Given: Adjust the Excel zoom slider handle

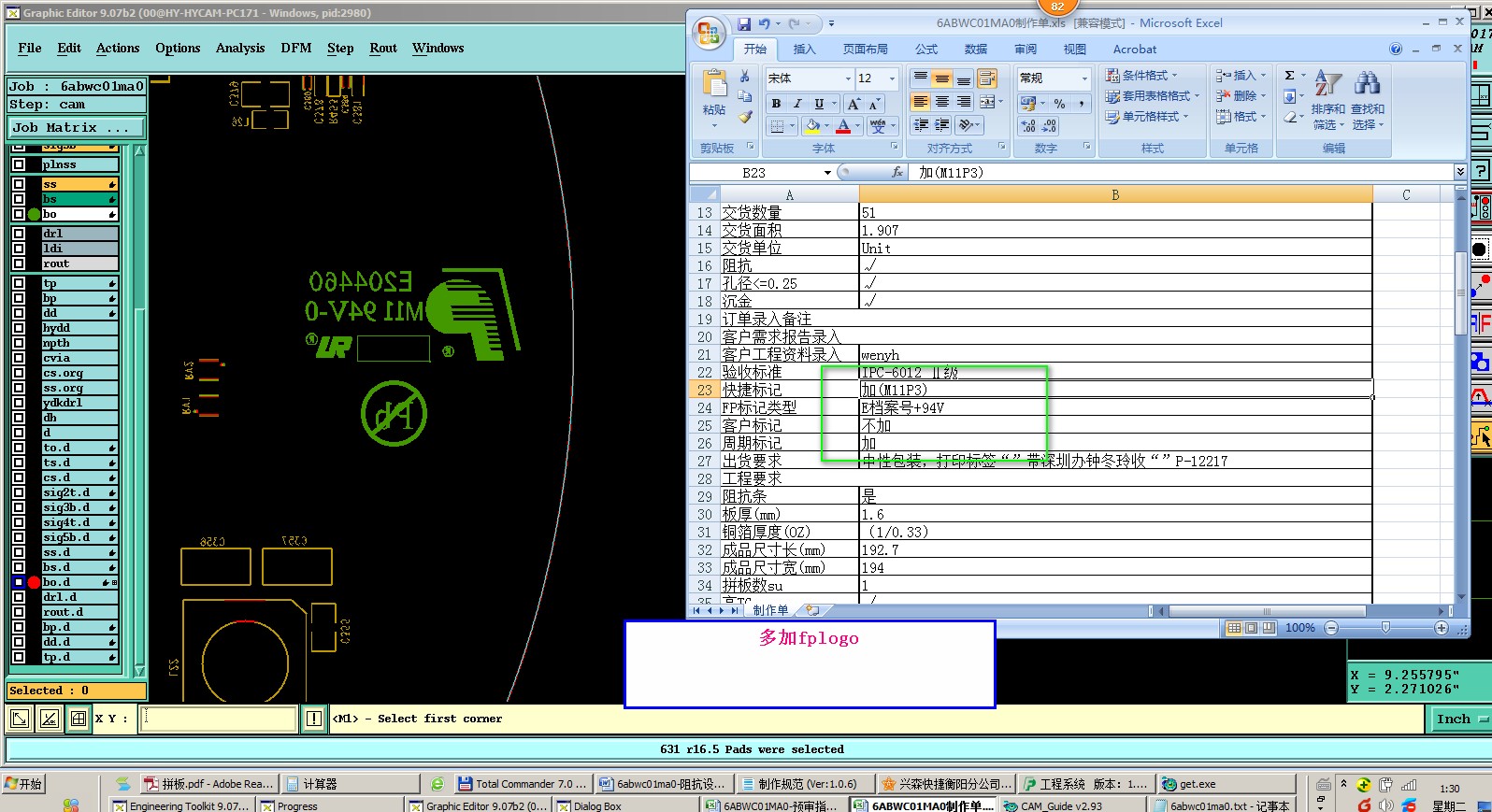Looking at the screenshot, I should click(1385, 628).
